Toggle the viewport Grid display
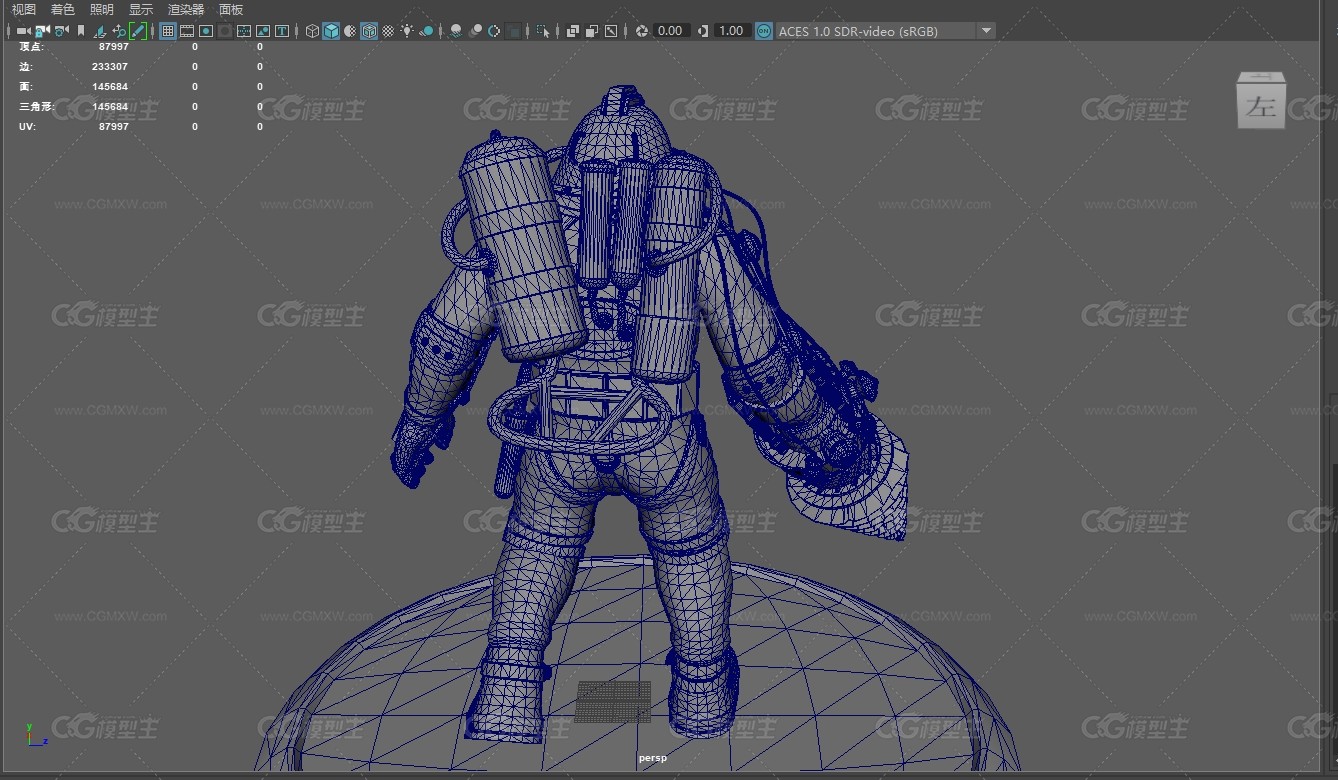Screen dimensions: 1338x780 [168, 31]
